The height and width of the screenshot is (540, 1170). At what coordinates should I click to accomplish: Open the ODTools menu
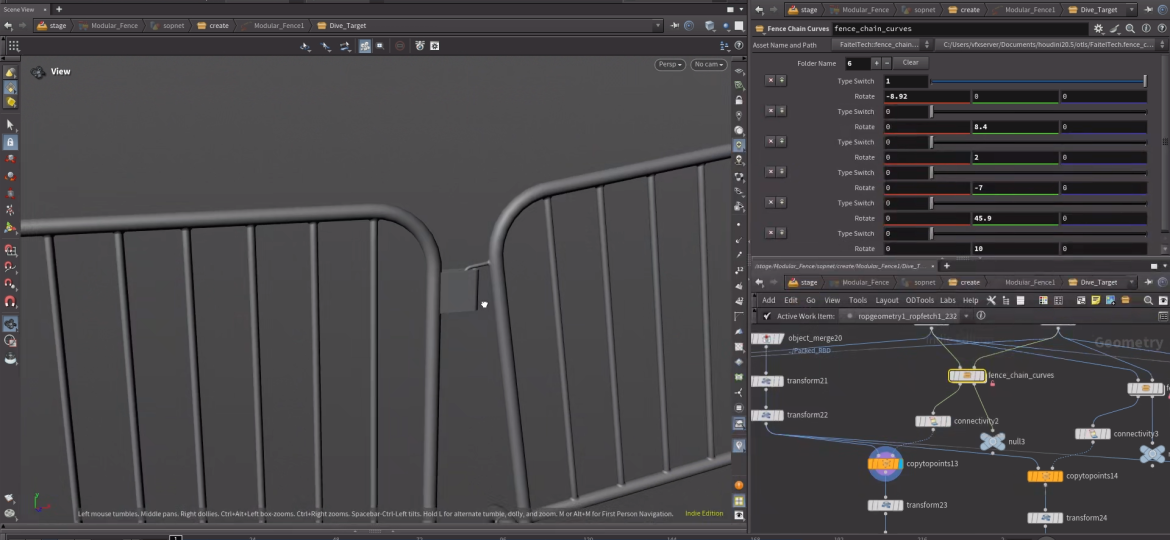click(919, 300)
